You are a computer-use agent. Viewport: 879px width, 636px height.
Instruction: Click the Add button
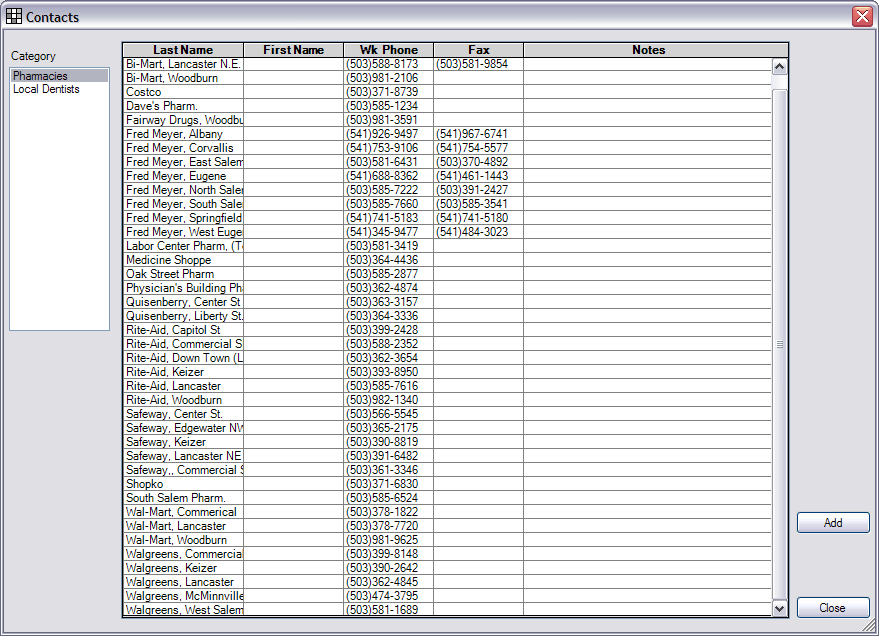[833, 523]
